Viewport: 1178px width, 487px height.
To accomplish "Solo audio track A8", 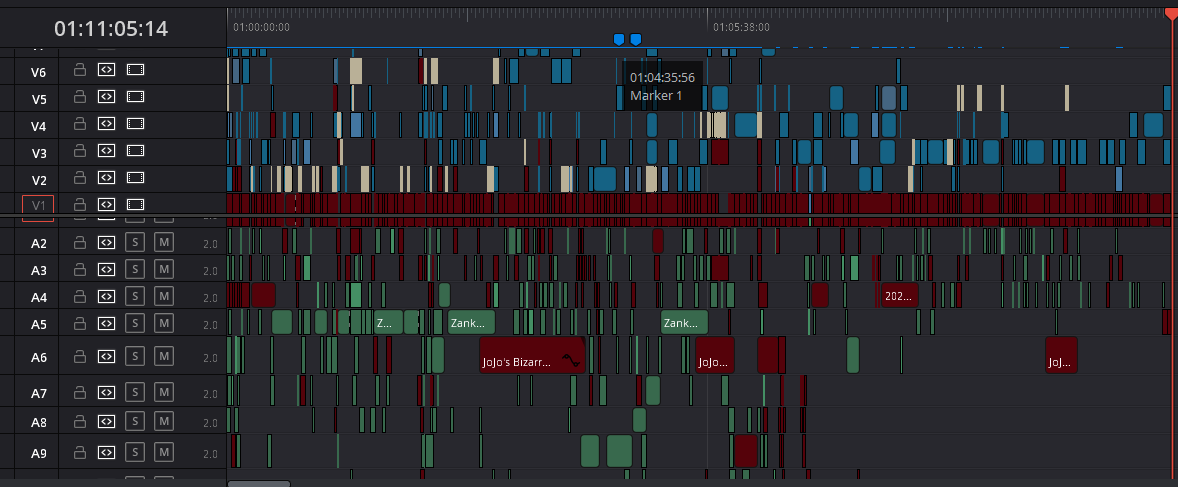I will [134, 422].
